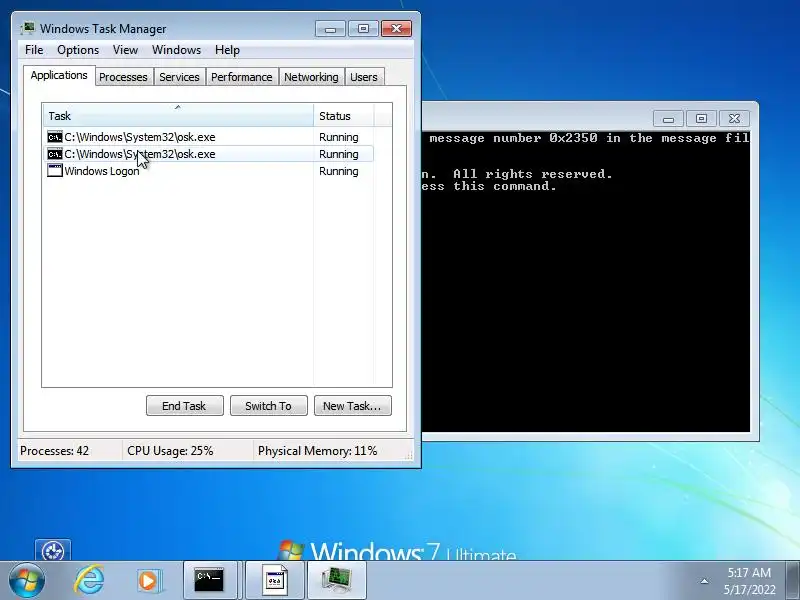Show hidden icons in system tray
Screen dimensions: 800x600
pos(704,581)
